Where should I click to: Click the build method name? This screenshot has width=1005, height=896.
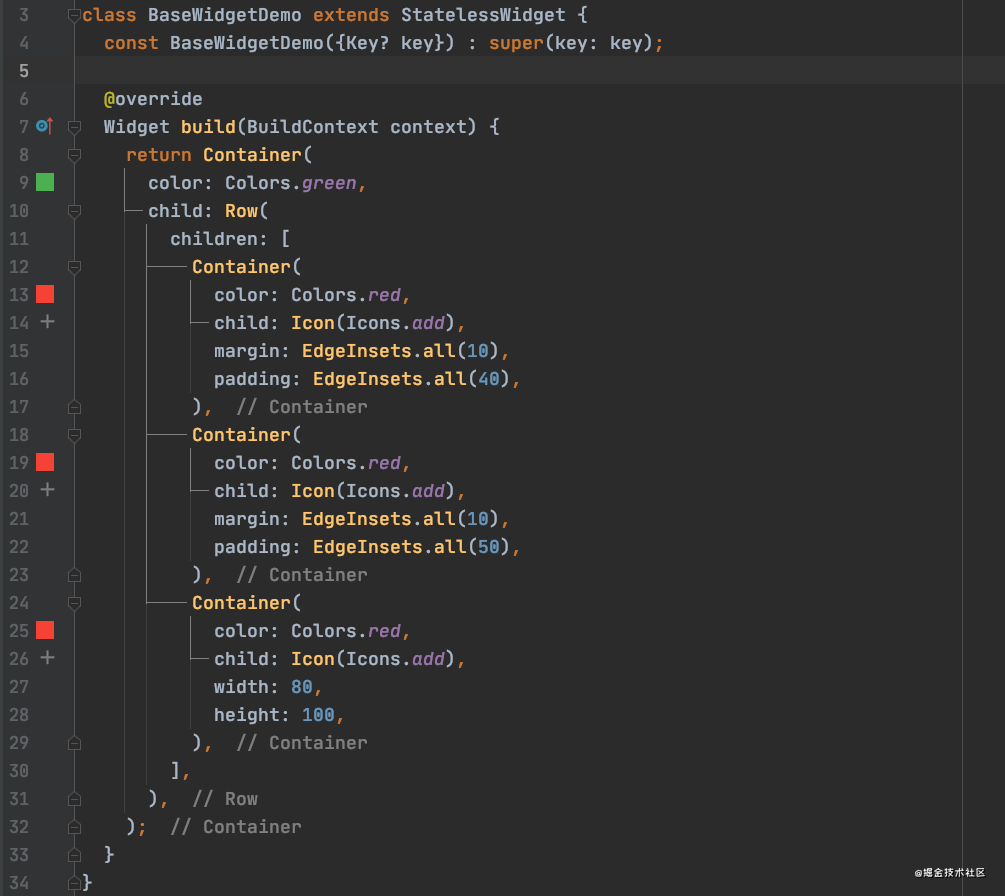pos(208,126)
